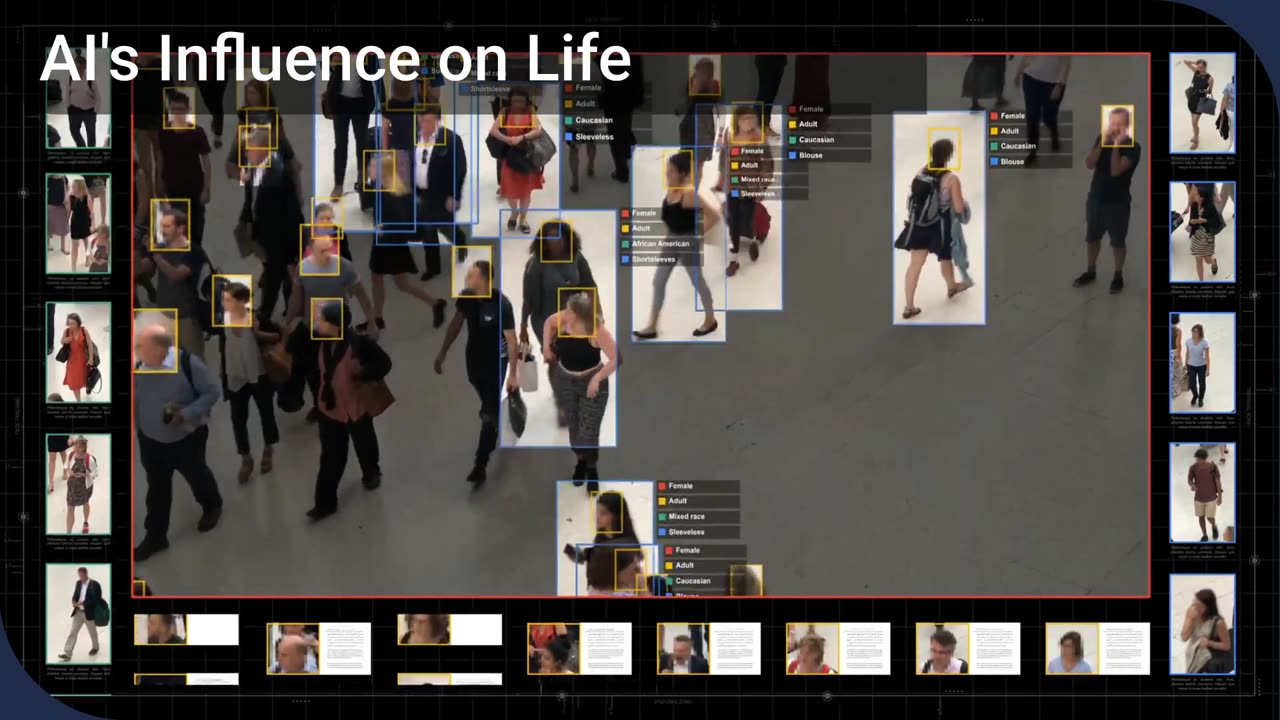Select the Blouse label beside the backpack woman
Screen dimensions: 1280x720
1012,161
